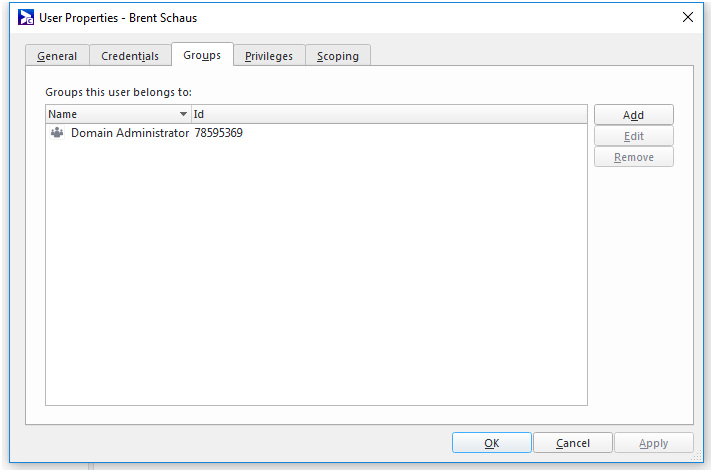Open the Credentials tab
The height and width of the screenshot is (472, 713).
point(130,56)
